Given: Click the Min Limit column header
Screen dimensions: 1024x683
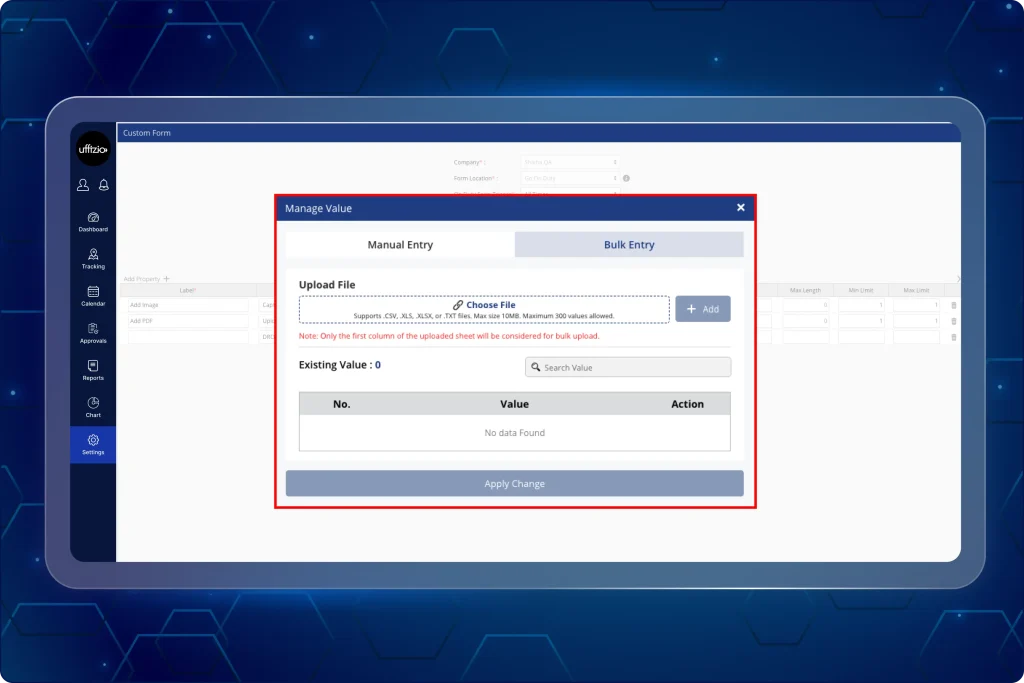Looking at the screenshot, I should (x=861, y=291).
